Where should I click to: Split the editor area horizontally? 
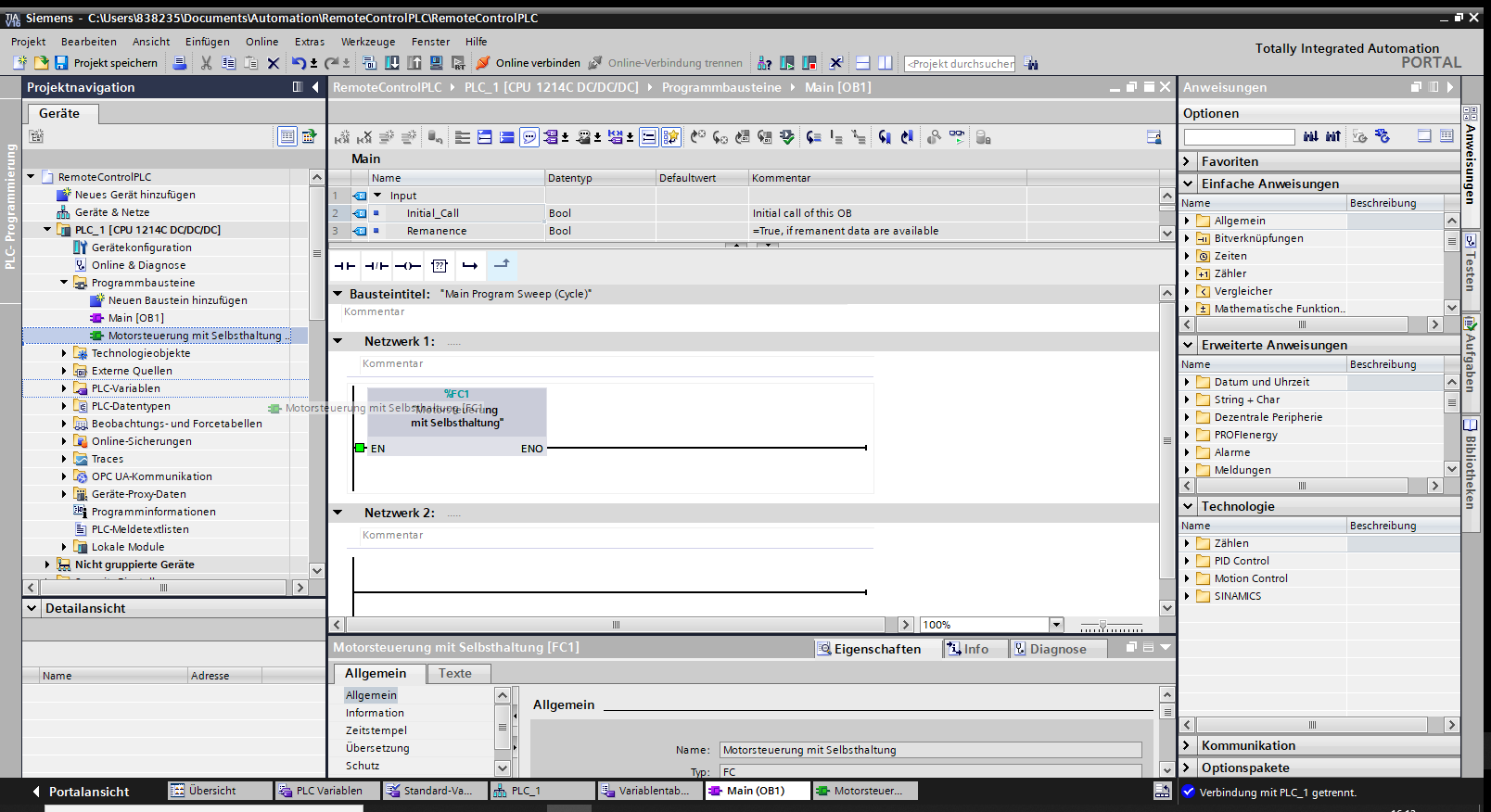862,63
